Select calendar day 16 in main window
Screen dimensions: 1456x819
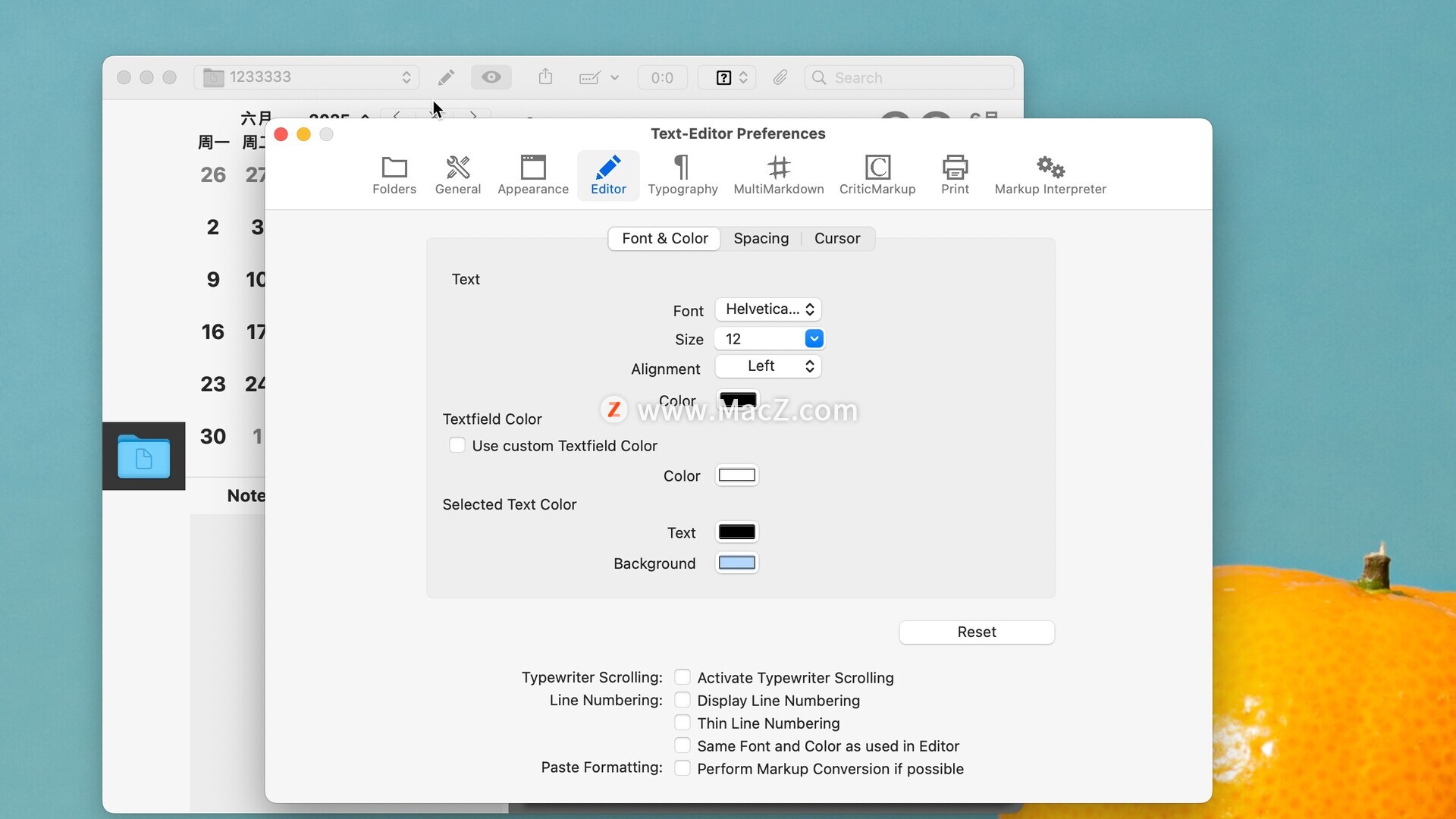tap(213, 332)
